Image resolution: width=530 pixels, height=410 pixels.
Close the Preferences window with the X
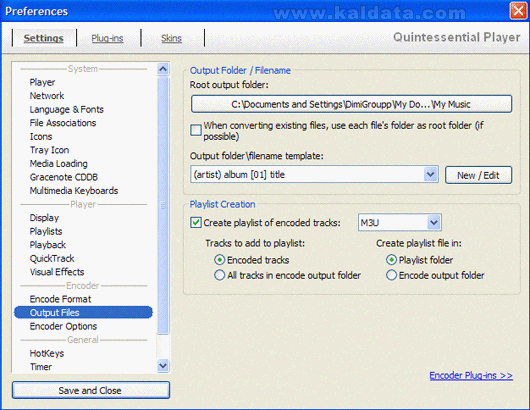[519, 11]
